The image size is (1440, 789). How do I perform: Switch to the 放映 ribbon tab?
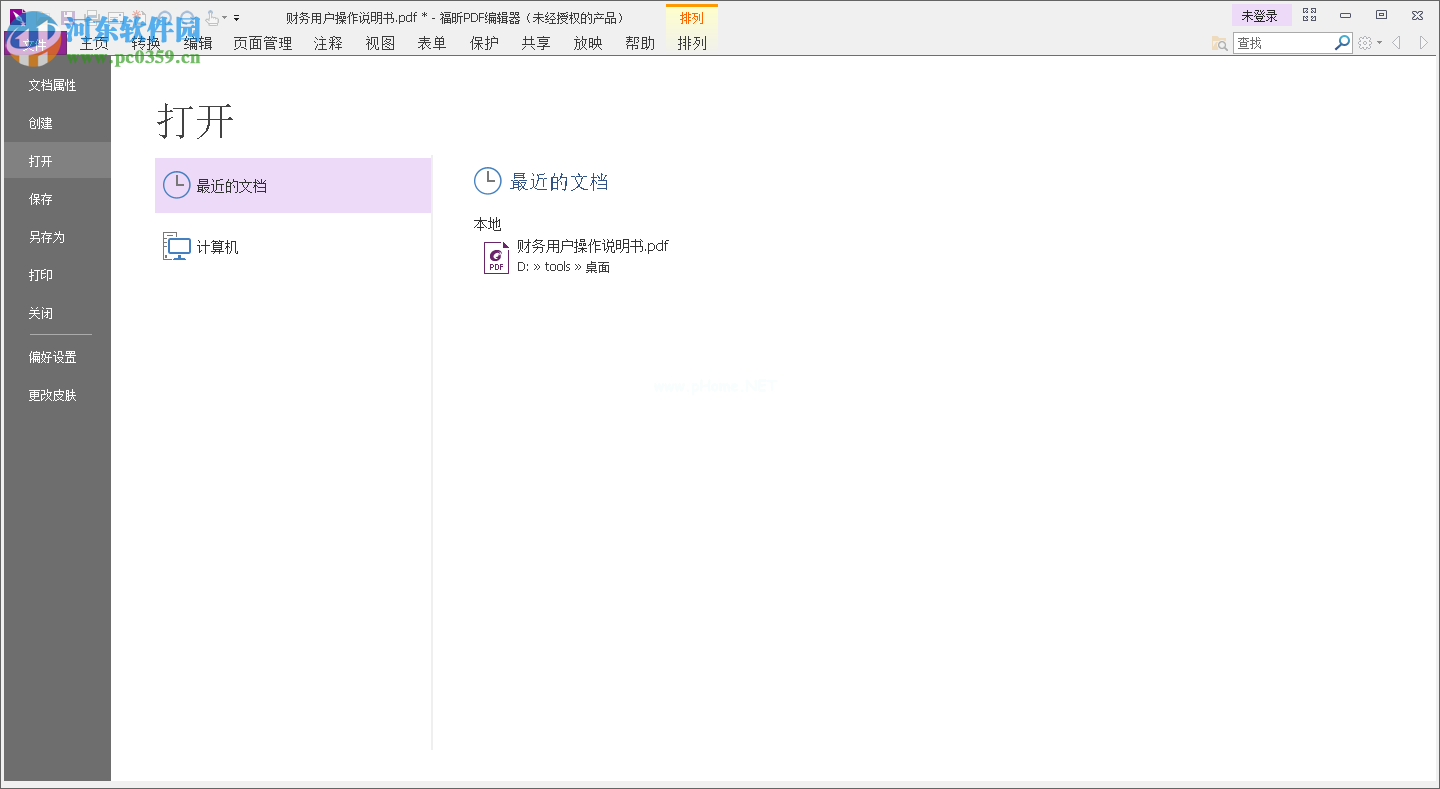tap(588, 43)
